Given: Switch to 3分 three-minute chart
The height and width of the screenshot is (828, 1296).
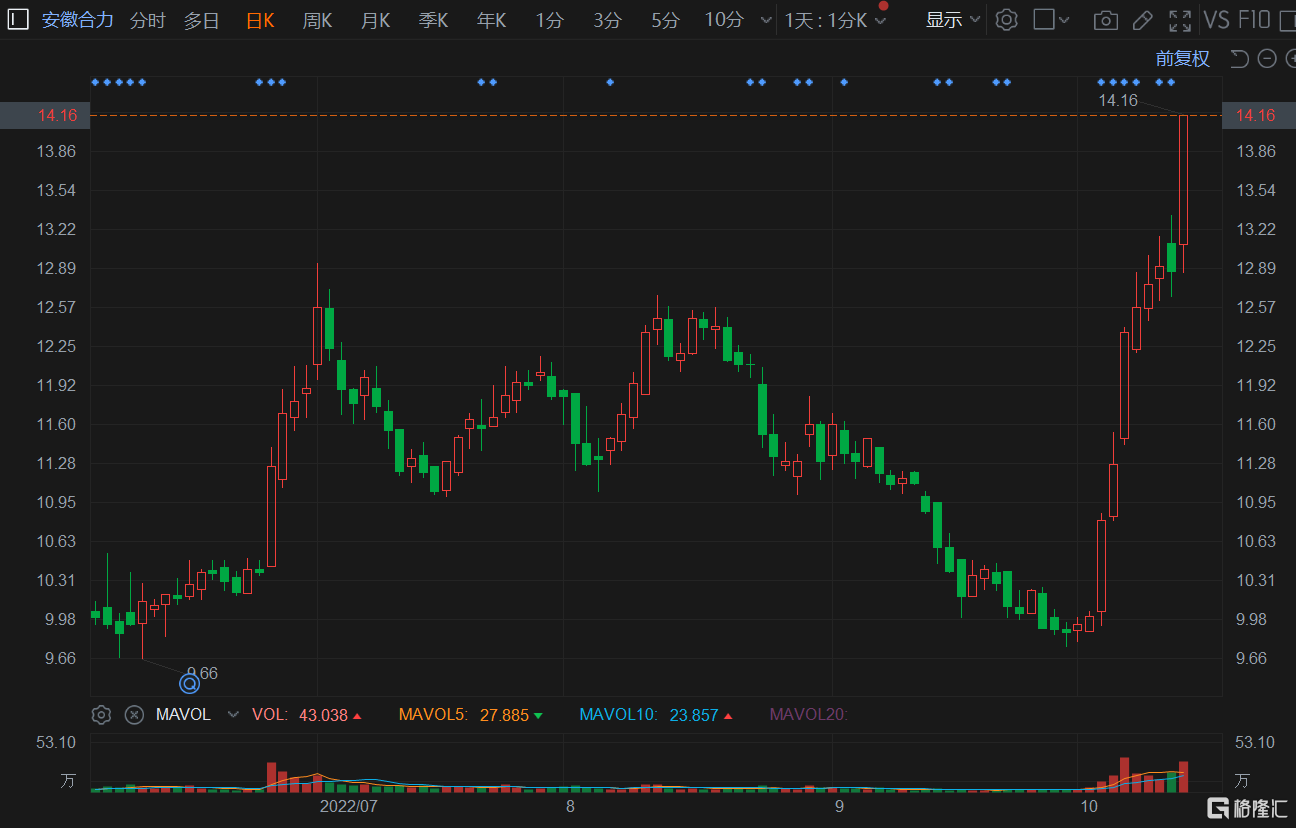Looking at the screenshot, I should [607, 20].
